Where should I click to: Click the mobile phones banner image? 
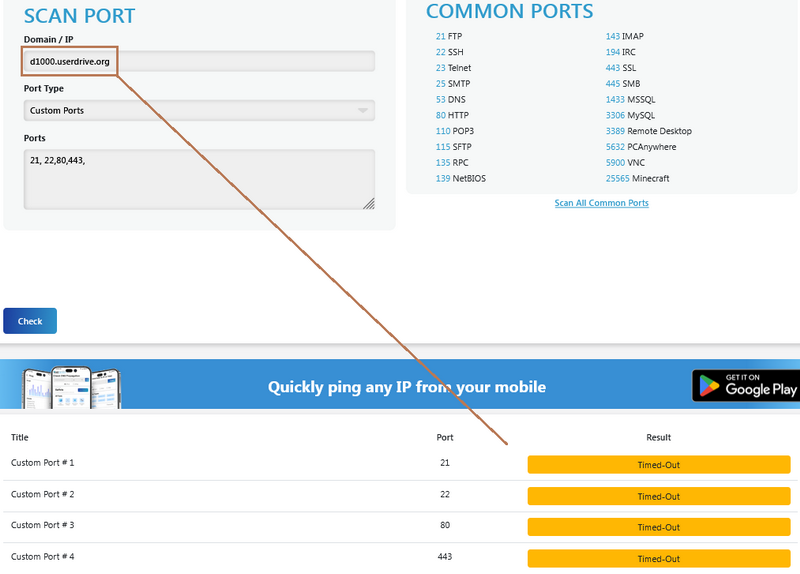tap(71, 387)
